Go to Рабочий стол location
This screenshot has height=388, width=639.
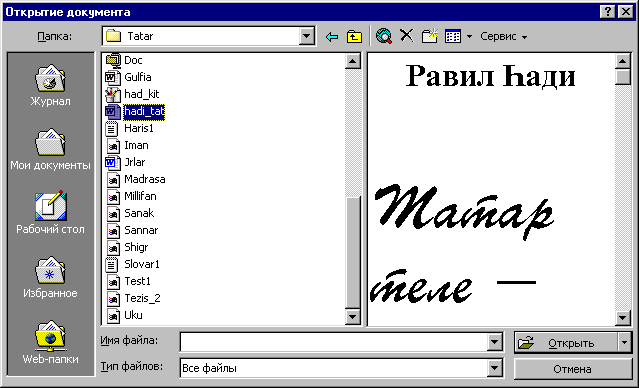(x=50, y=213)
